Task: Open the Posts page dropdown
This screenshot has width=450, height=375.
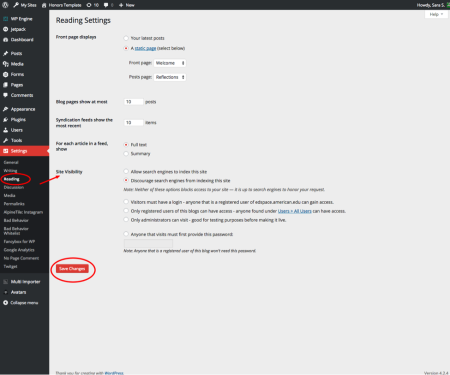Action: point(170,77)
